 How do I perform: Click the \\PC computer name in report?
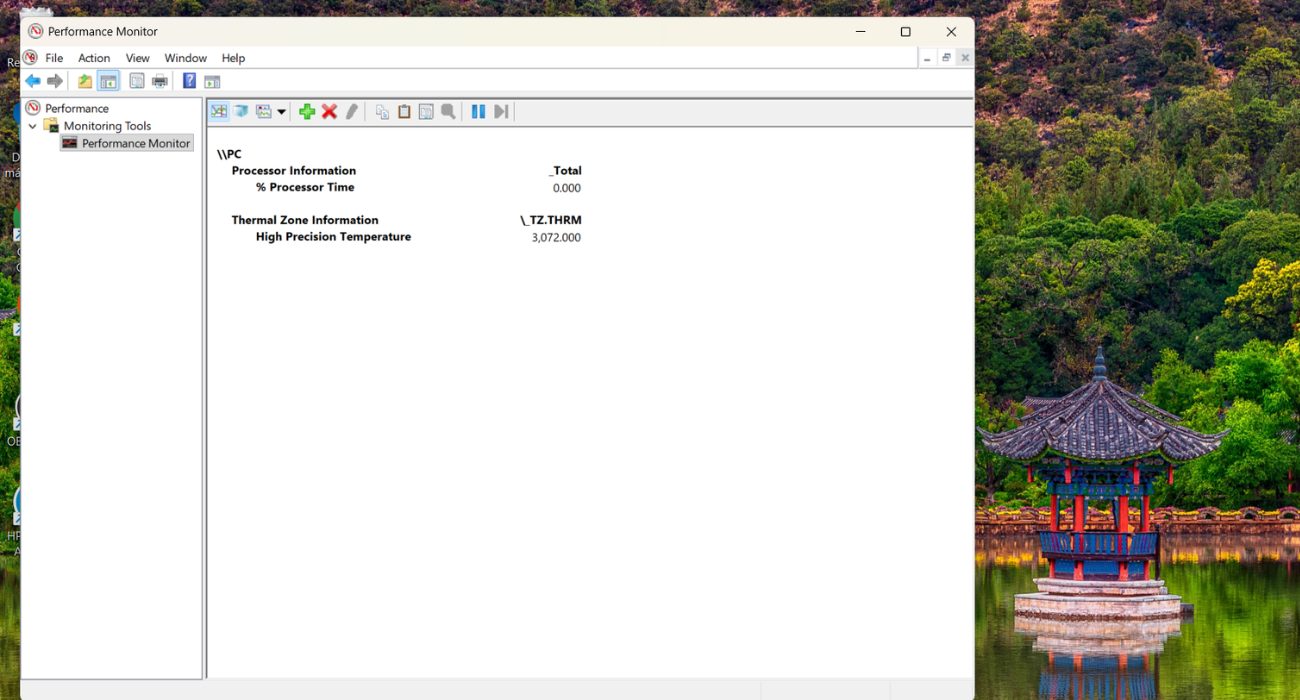click(x=229, y=154)
